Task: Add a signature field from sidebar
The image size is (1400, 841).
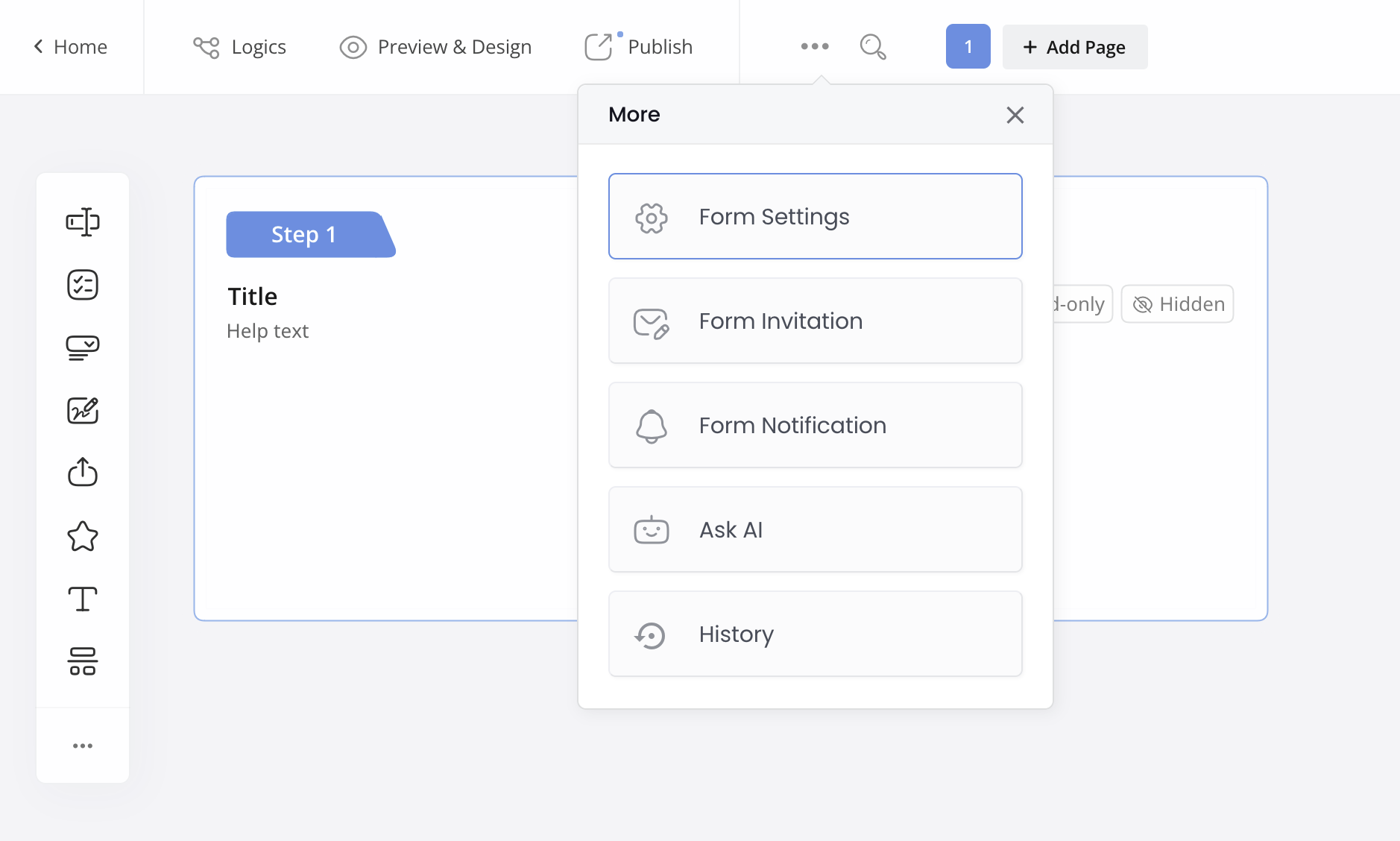Action: coord(83,410)
